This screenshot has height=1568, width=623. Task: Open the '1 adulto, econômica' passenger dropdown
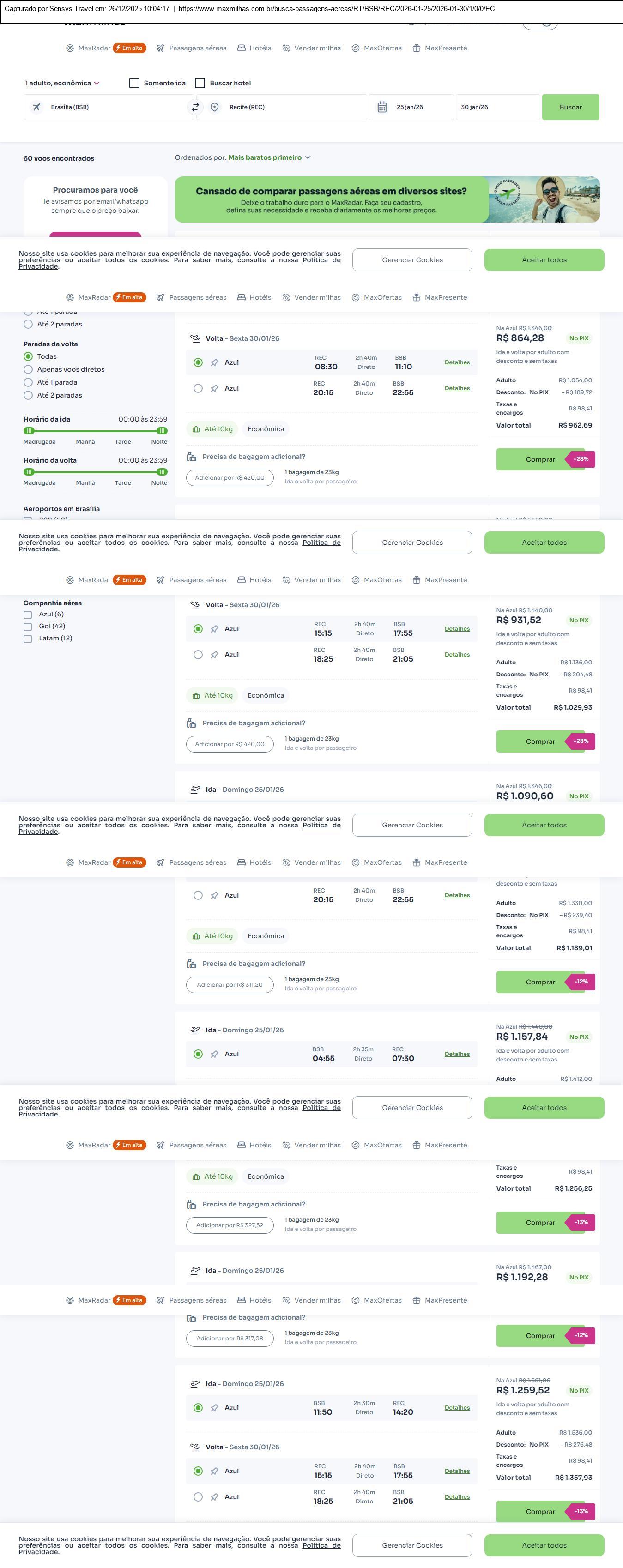click(x=62, y=84)
